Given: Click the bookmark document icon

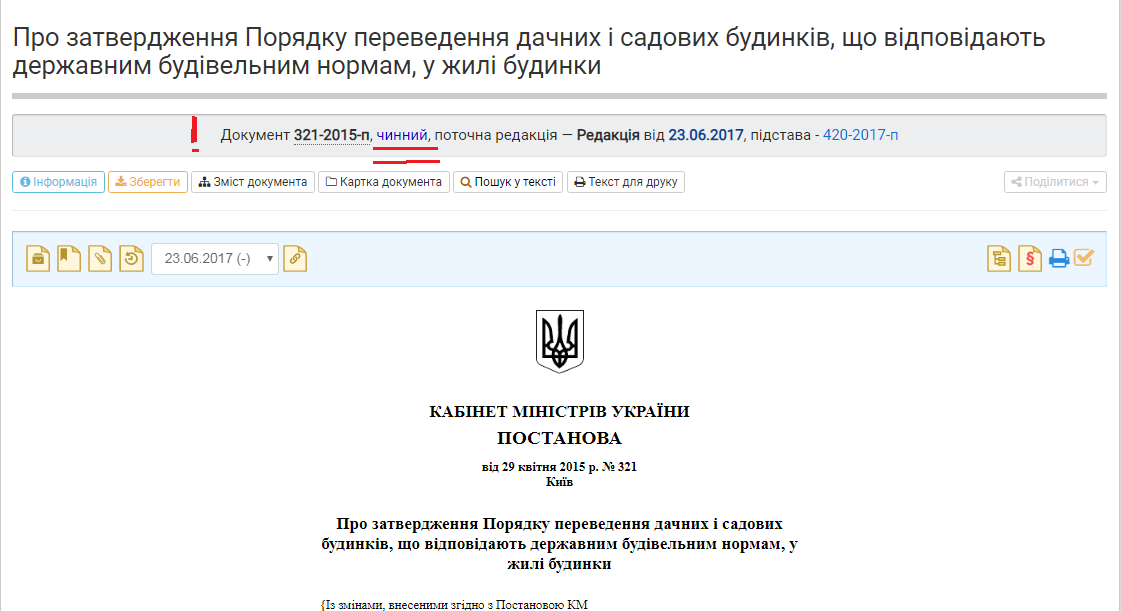Looking at the screenshot, I should (69, 259).
